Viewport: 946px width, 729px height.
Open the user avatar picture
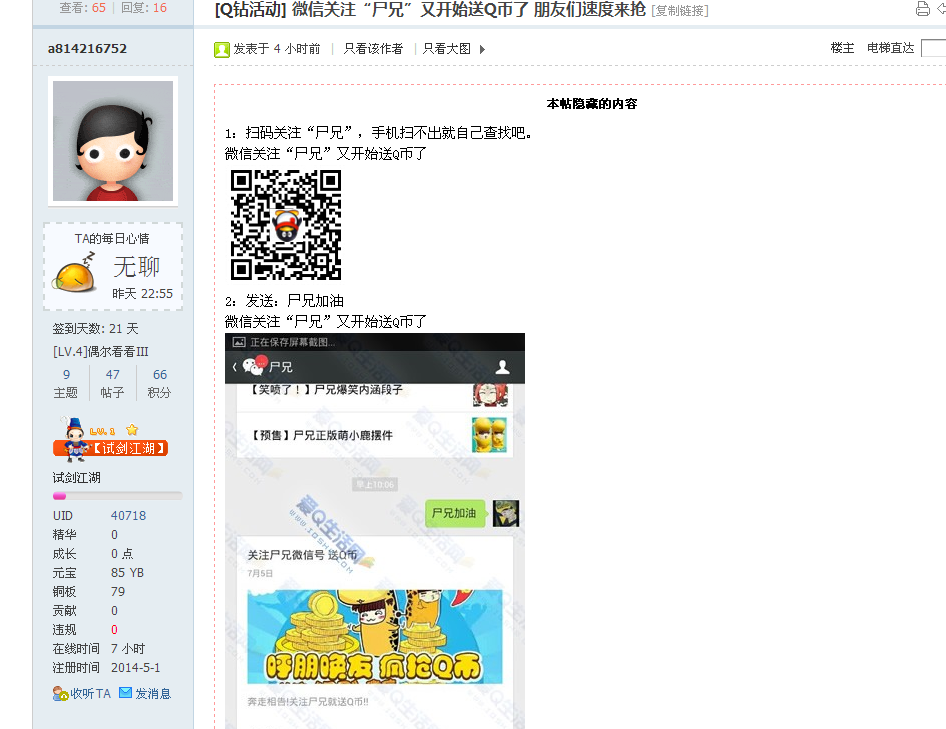pyautogui.click(x=113, y=141)
